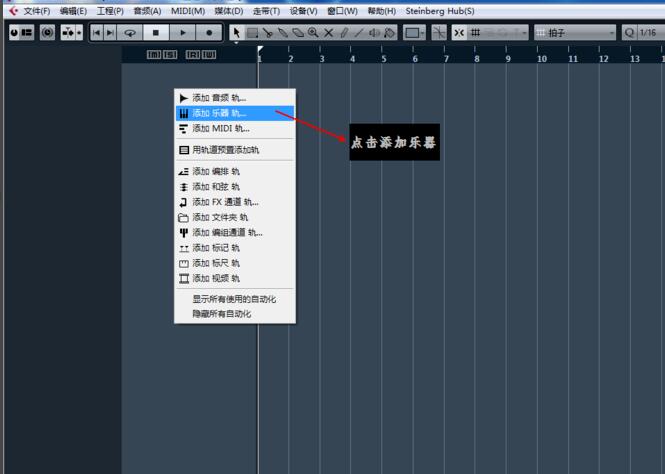The height and width of the screenshot is (474, 665).
Task: Toggle the window layout setup button
Action: [27, 33]
